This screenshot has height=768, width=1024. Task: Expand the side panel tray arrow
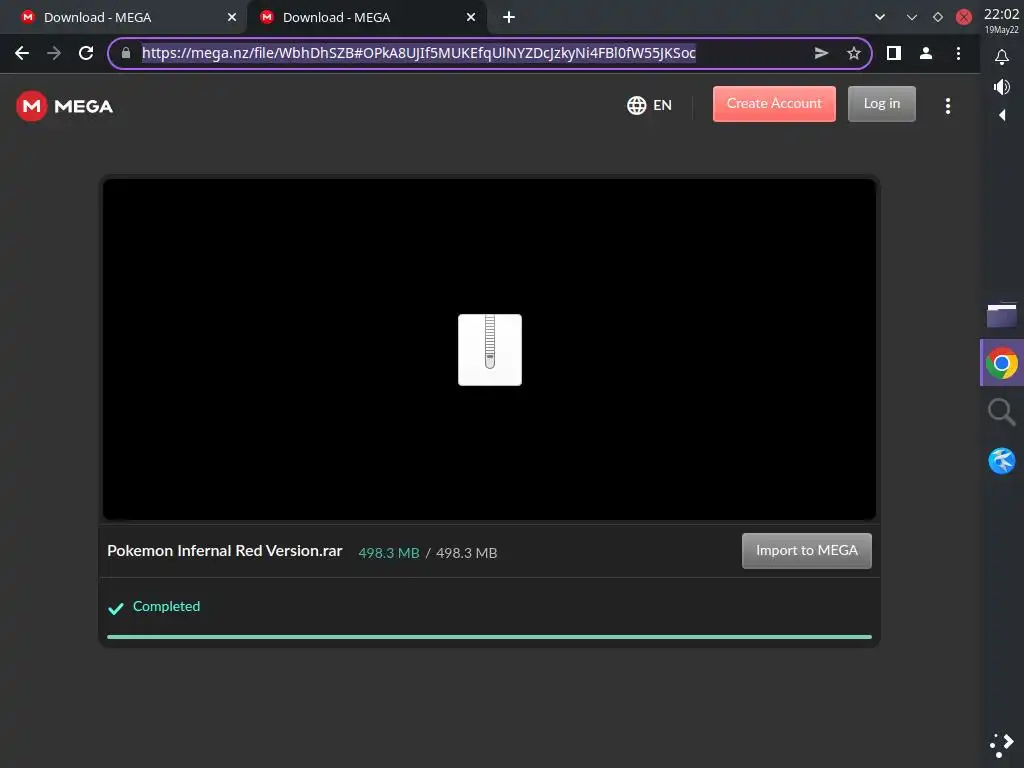point(1002,116)
